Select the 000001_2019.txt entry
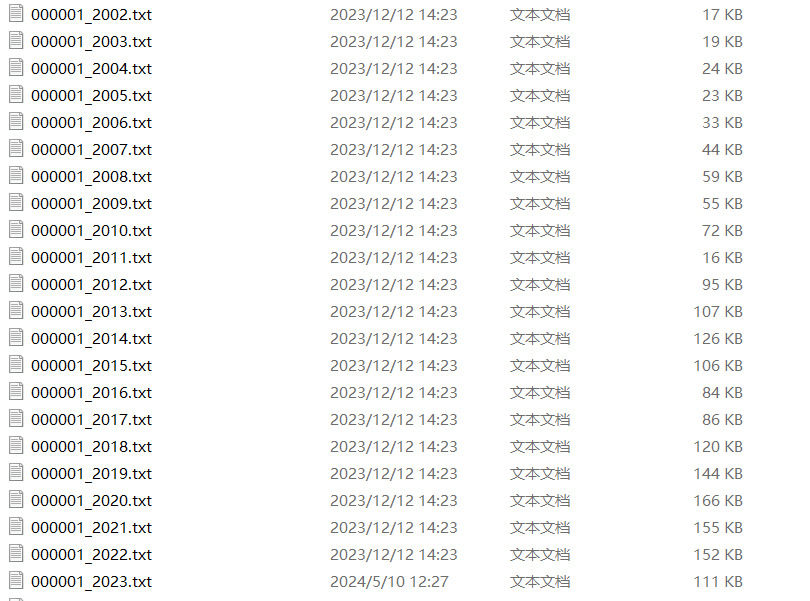Viewport: 810px width, 601px height. (91, 474)
